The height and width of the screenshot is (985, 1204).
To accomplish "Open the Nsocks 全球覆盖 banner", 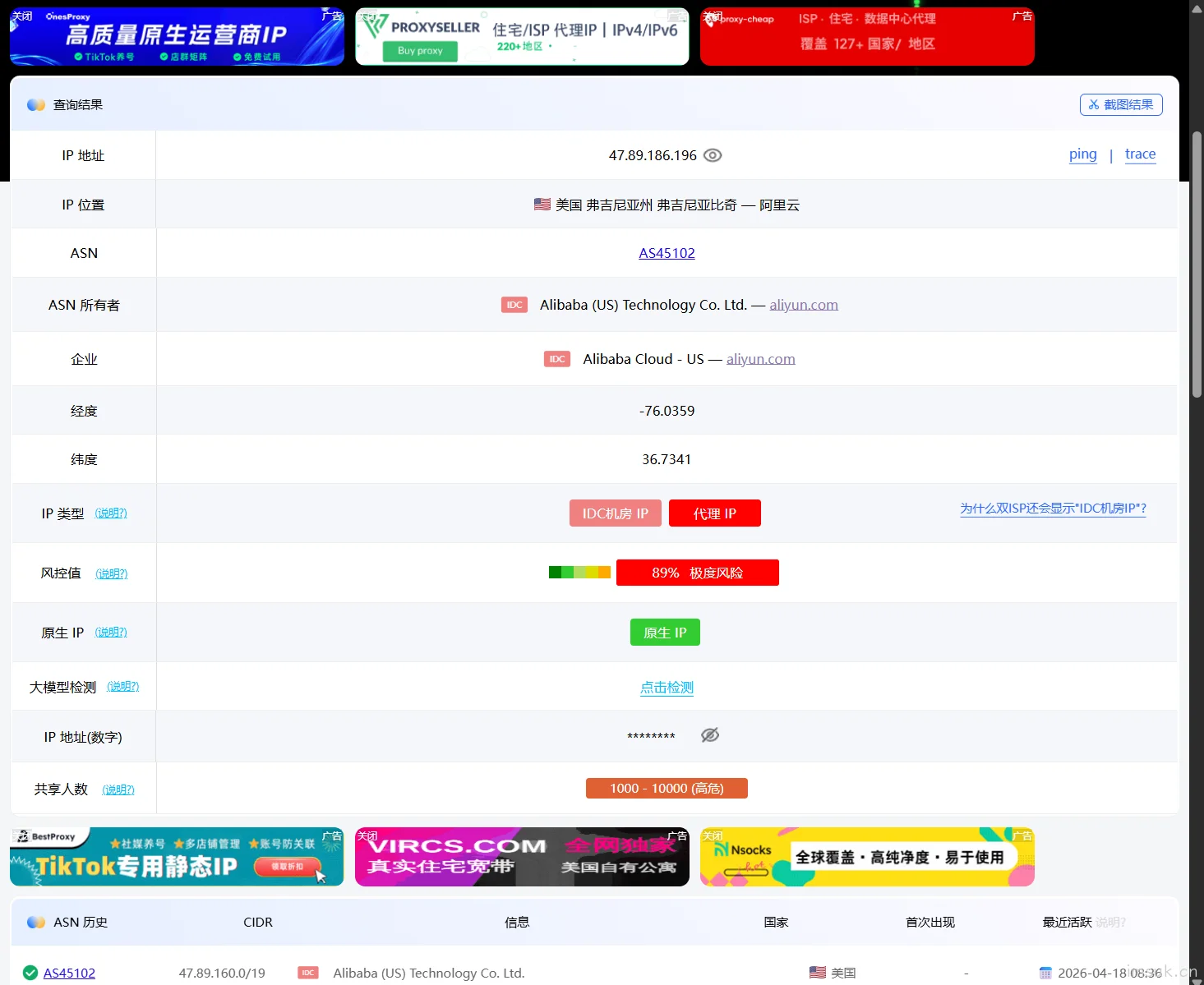I will pyautogui.click(x=867, y=857).
